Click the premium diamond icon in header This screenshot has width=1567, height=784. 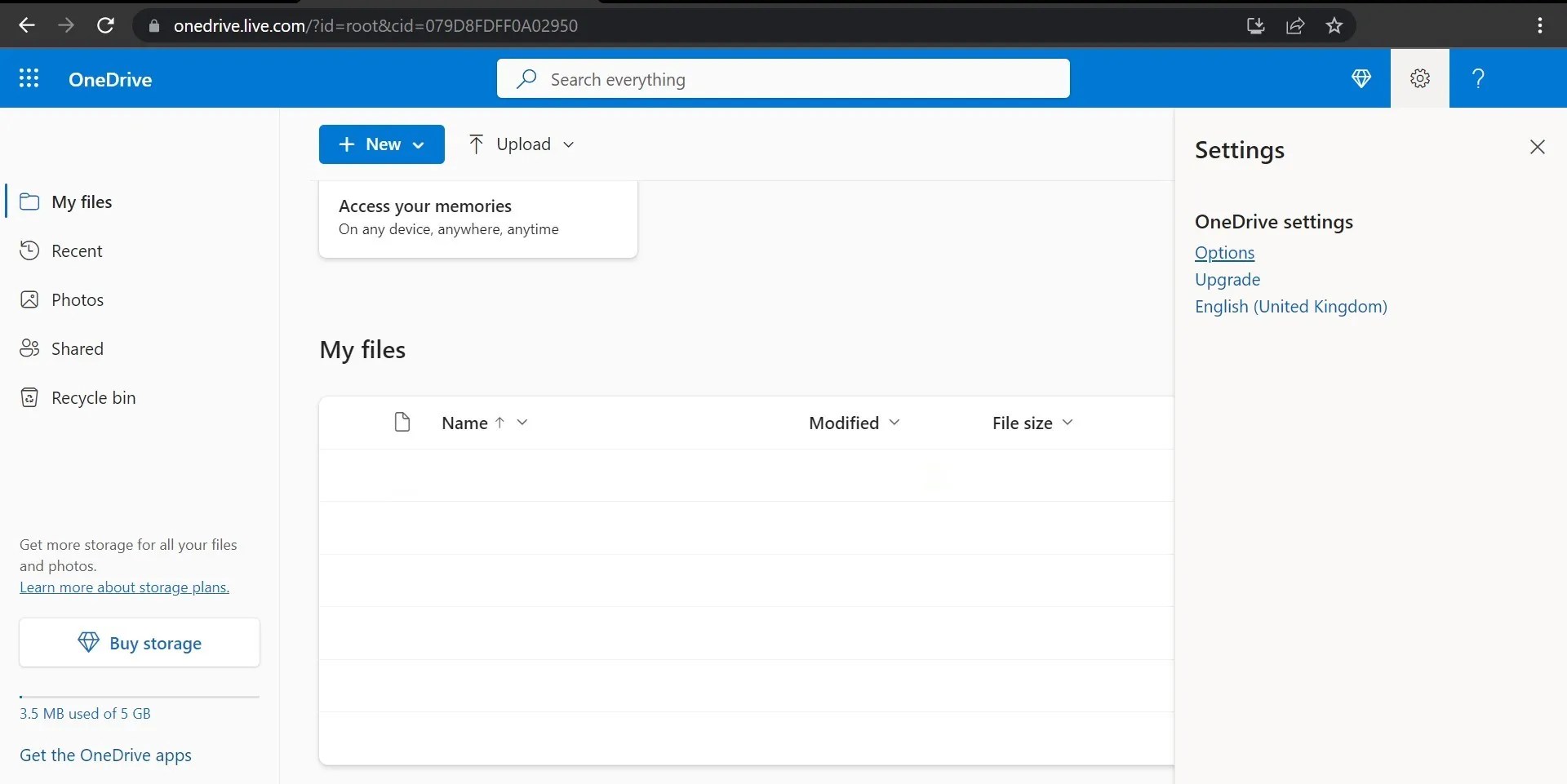pos(1361,78)
